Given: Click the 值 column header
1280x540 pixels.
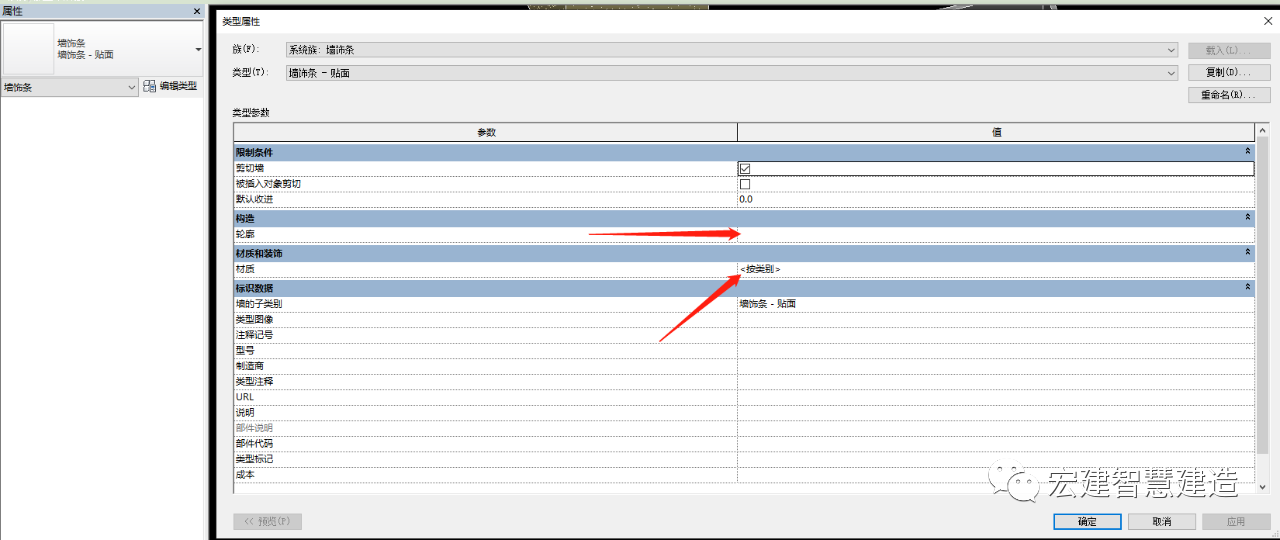Looking at the screenshot, I should [x=996, y=132].
